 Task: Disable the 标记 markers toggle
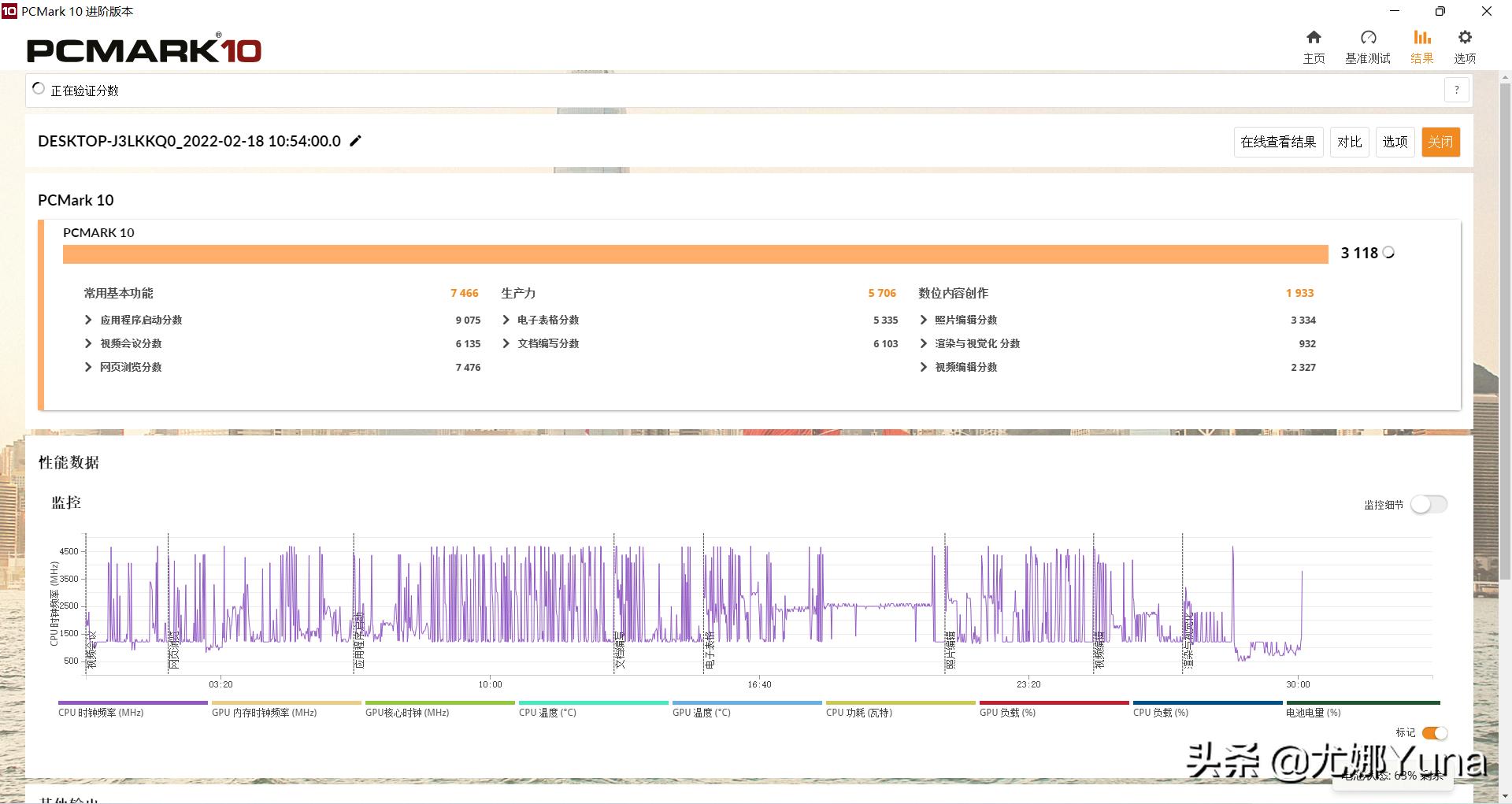click(1434, 733)
